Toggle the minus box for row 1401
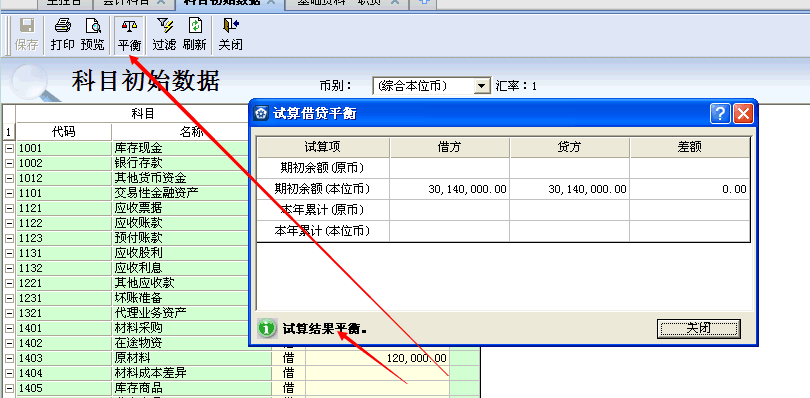Viewport: 810px width, 398px height. click(x=9, y=328)
